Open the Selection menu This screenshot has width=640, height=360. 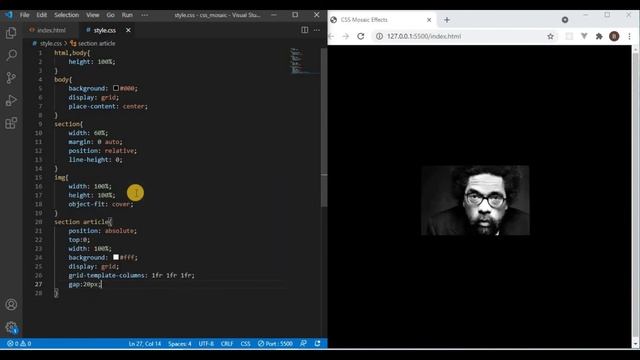click(x=67, y=15)
